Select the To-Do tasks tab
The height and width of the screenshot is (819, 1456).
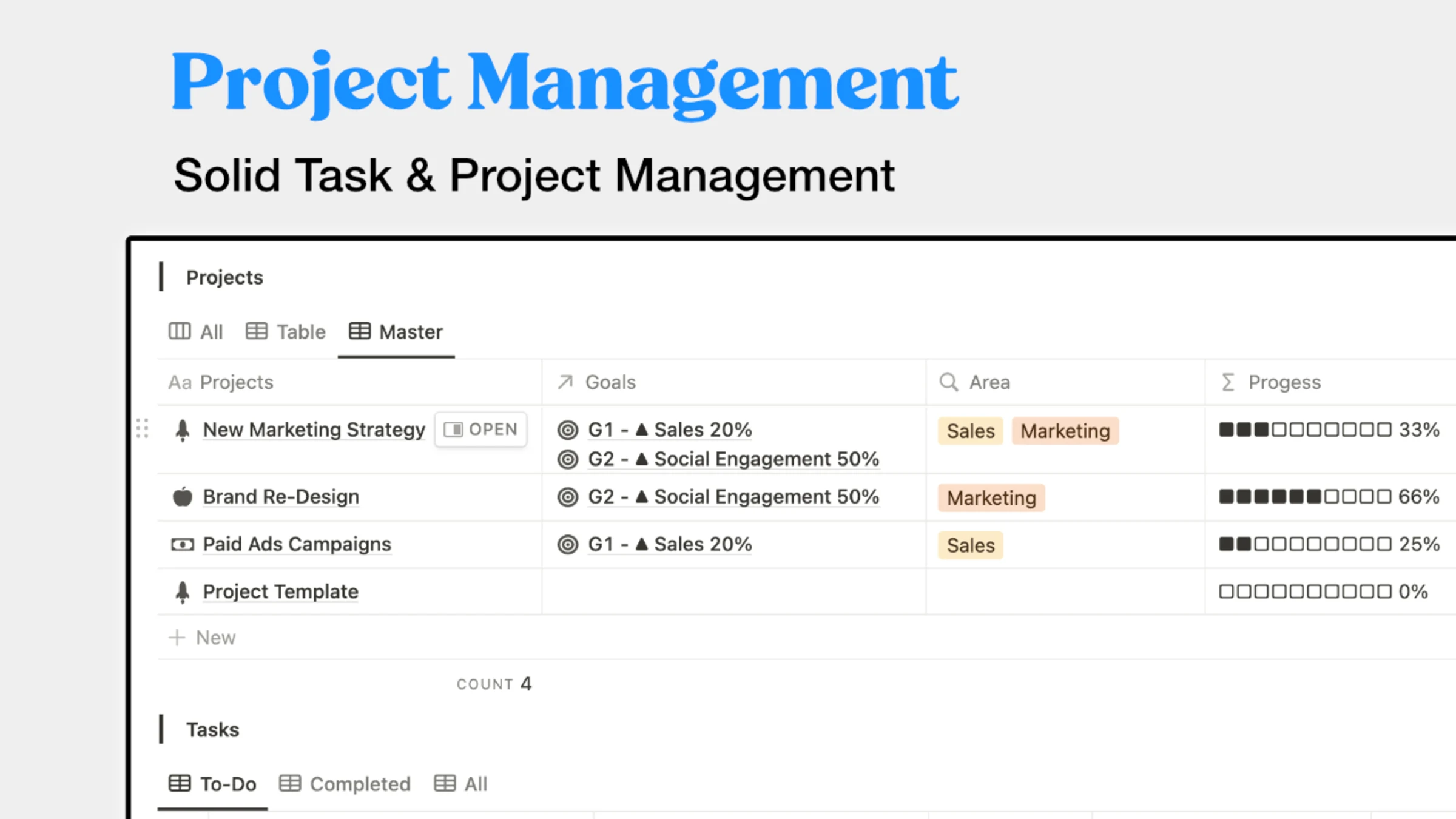pos(212,784)
